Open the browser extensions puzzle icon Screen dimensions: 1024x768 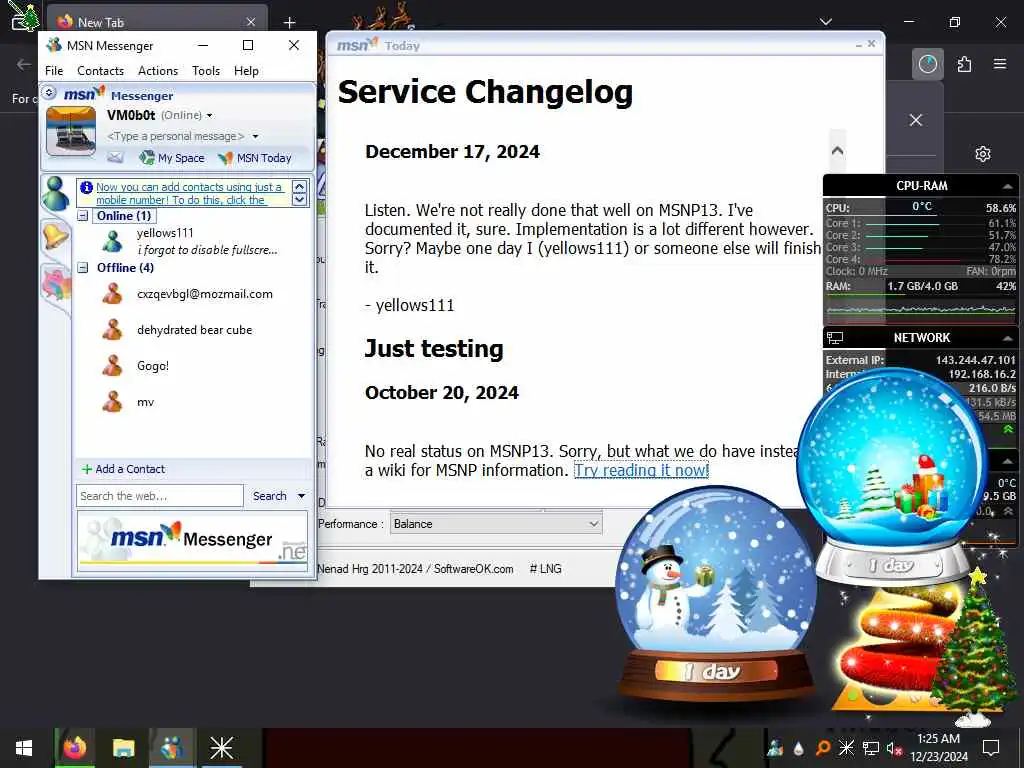pyautogui.click(x=964, y=64)
